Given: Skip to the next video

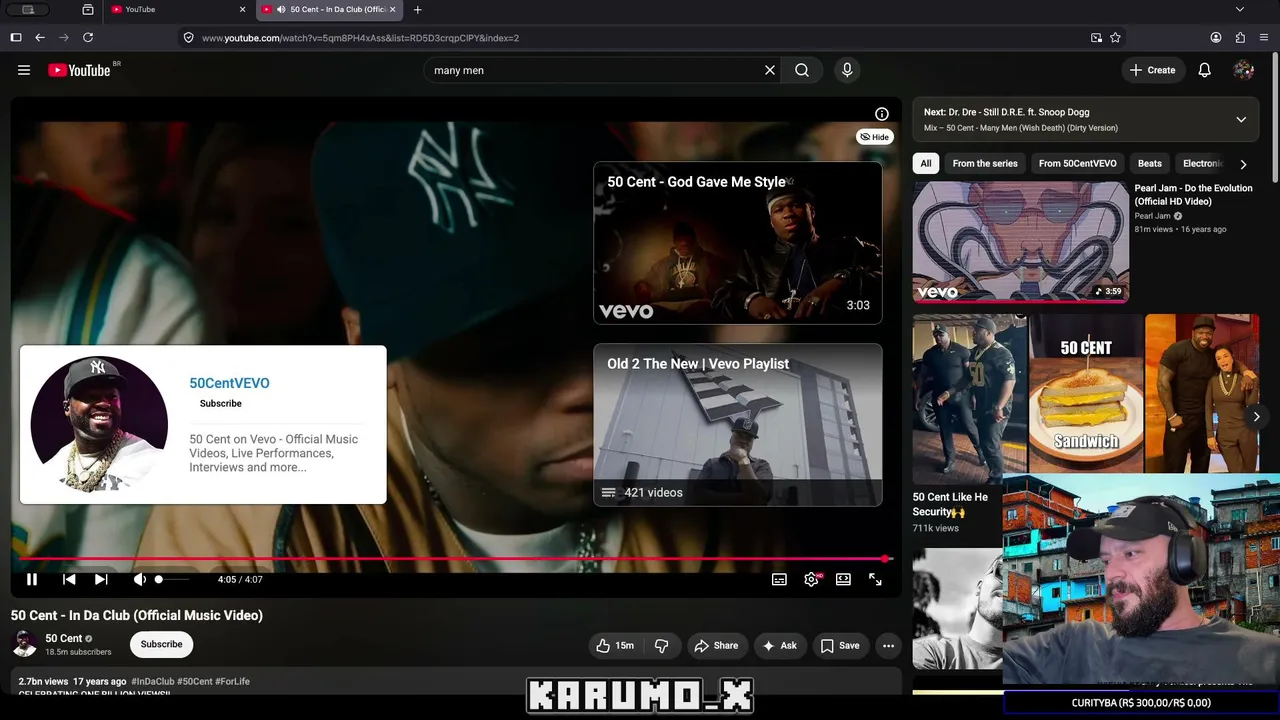Looking at the screenshot, I should click(x=101, y=579).
